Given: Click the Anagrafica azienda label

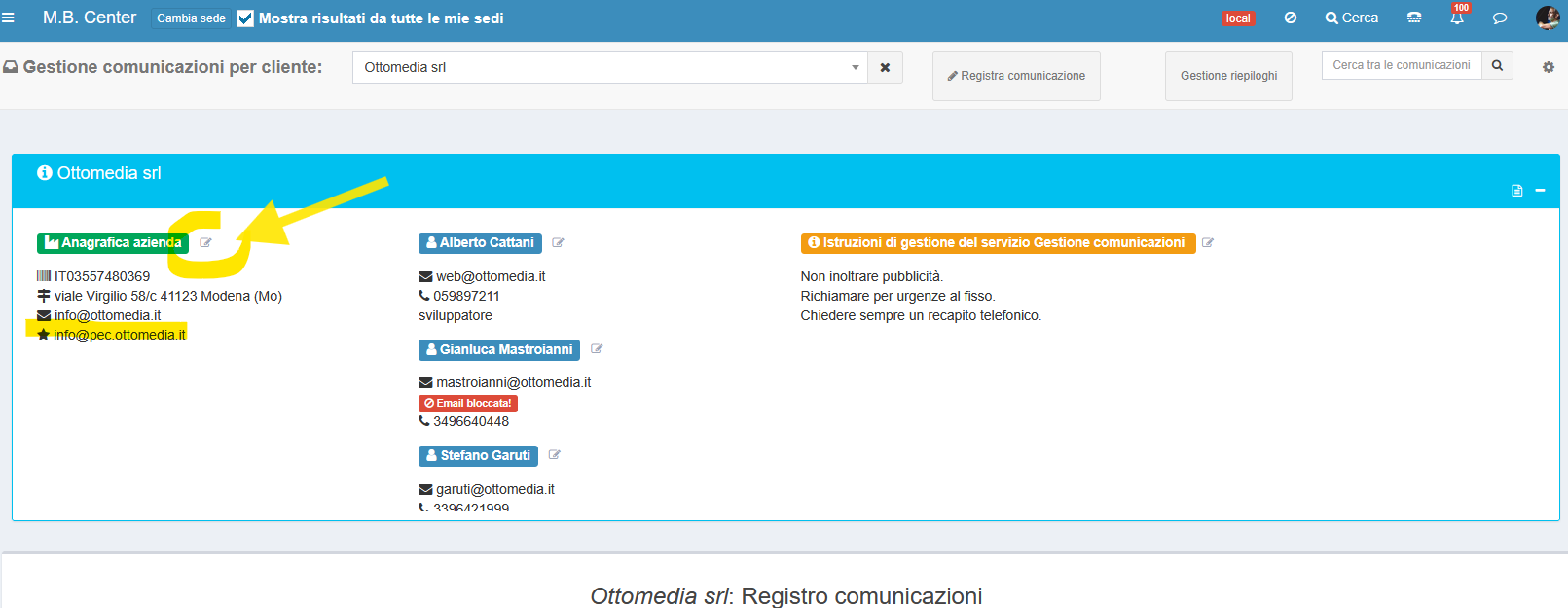Looking at the screenshot, I should click(113, 243).
